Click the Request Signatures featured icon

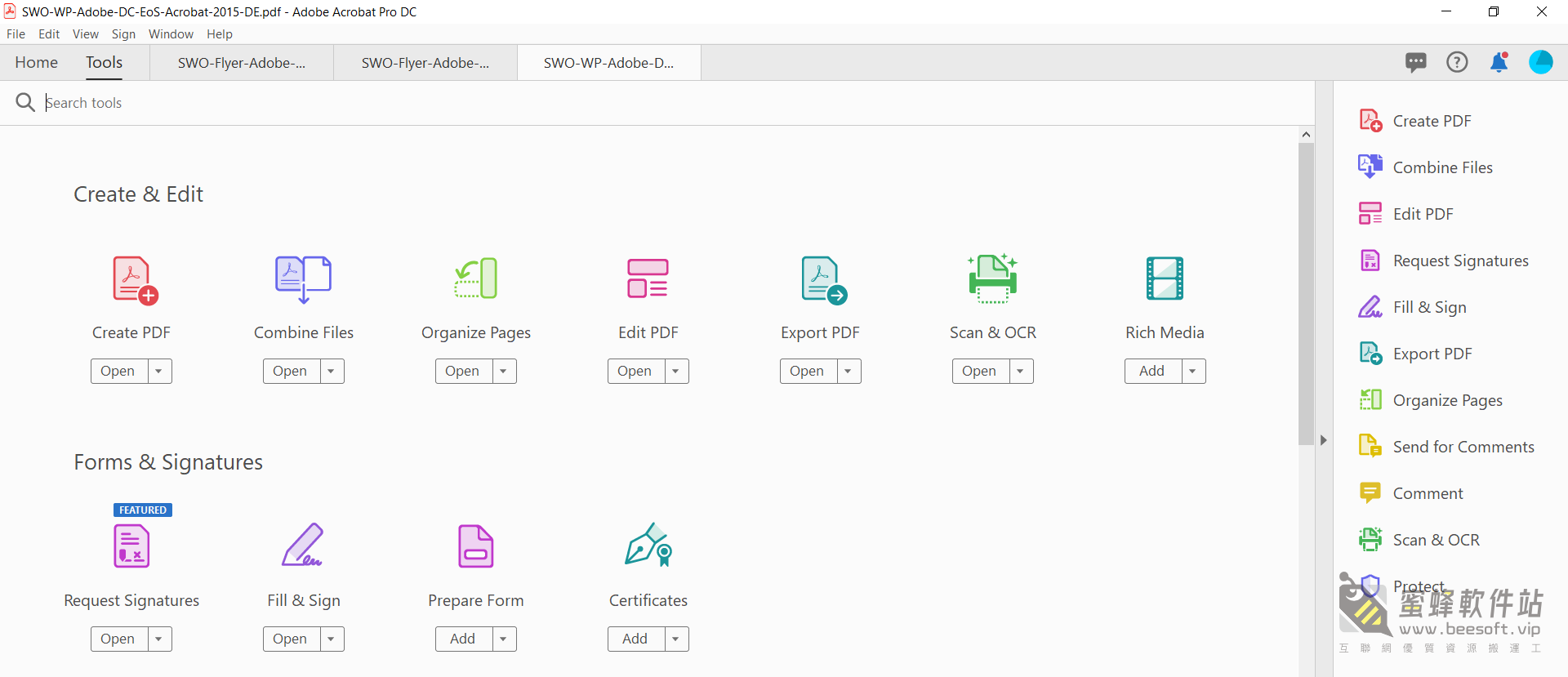[131, 546]
